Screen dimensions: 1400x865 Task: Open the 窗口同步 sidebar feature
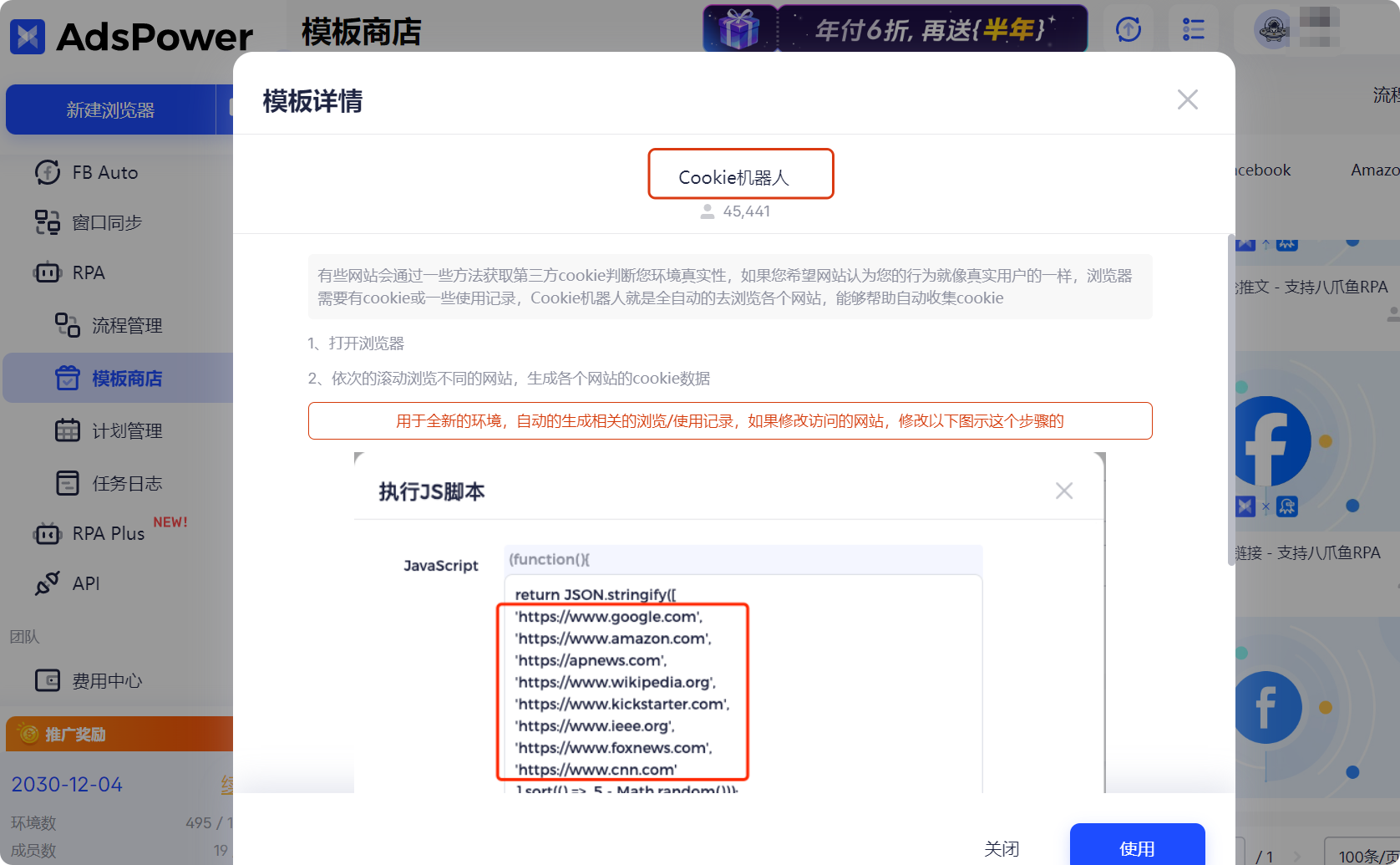point(48,222)
